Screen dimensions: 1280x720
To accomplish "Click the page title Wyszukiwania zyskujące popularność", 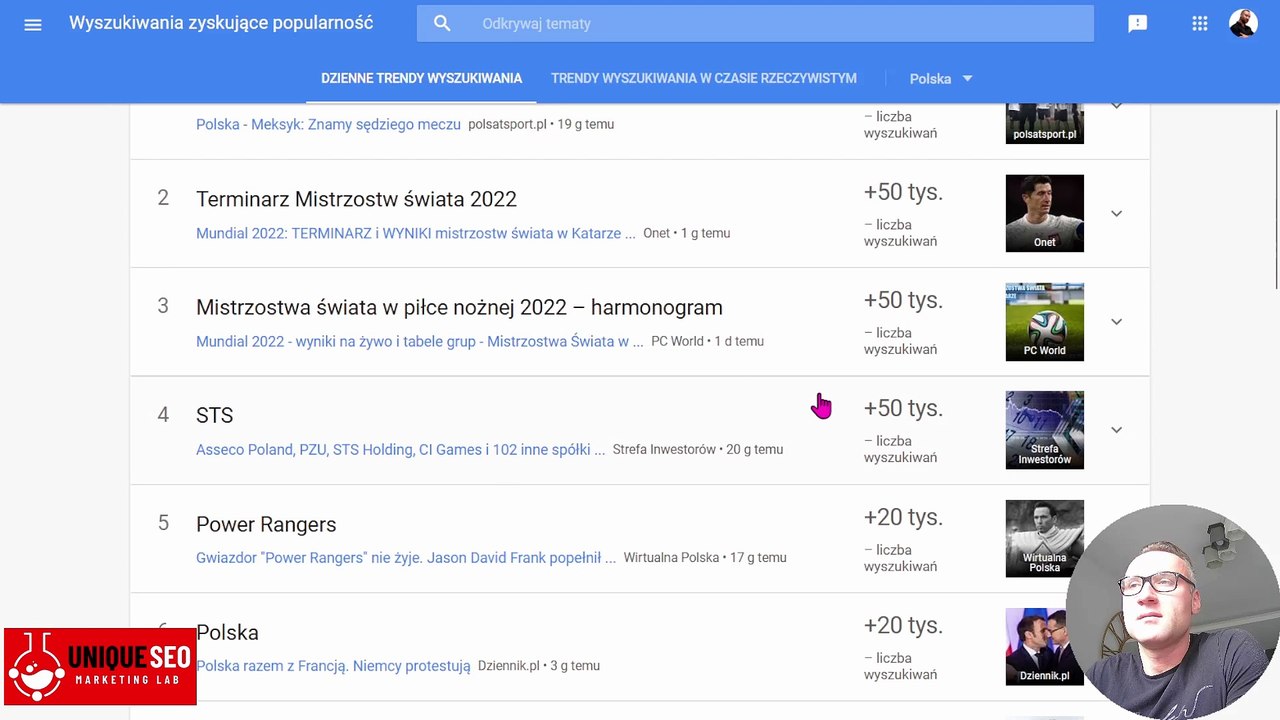I will (221, 23).
